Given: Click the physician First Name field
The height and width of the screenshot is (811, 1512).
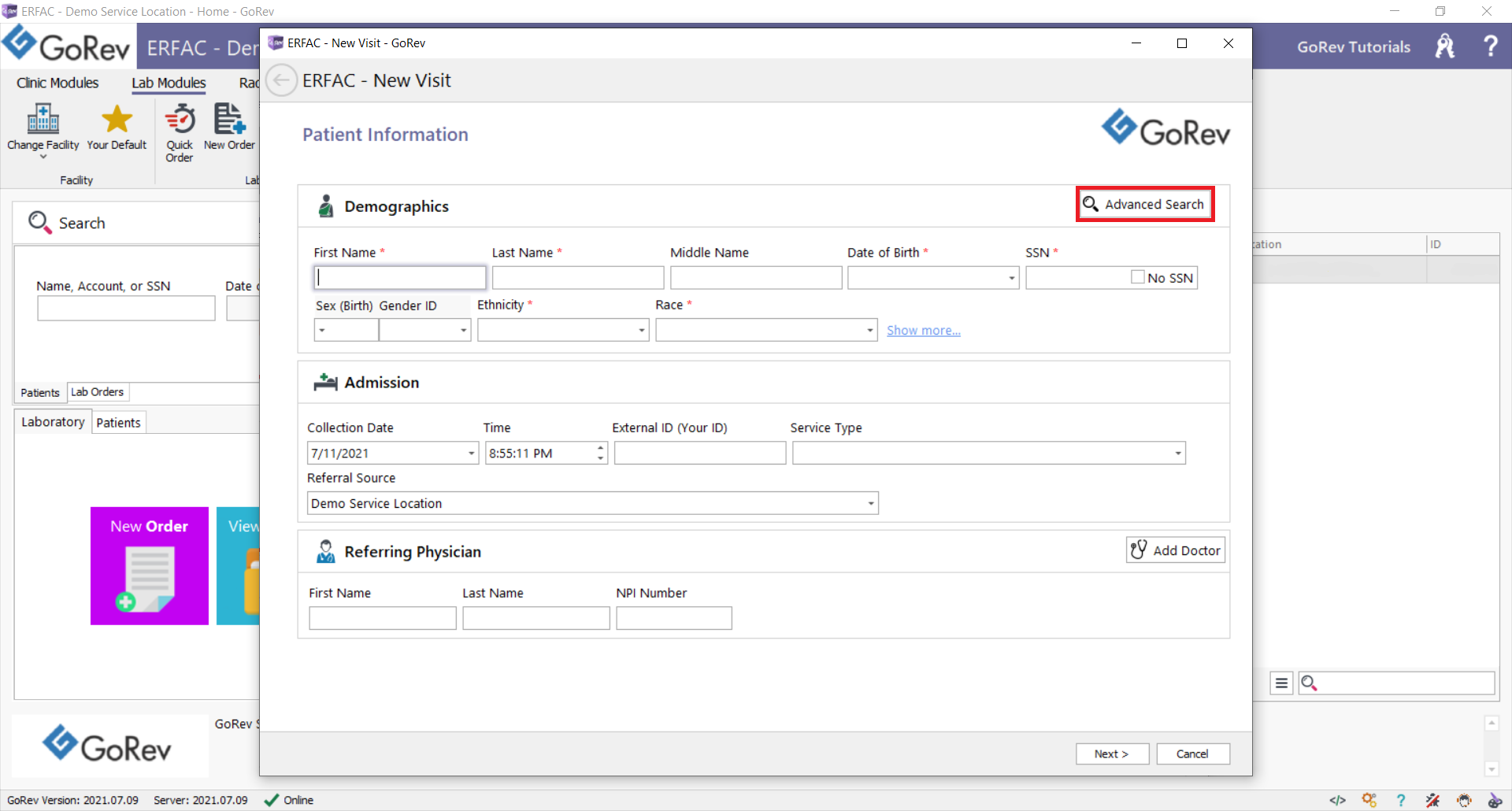Looking at the screenshot, I should coord(383,618).
